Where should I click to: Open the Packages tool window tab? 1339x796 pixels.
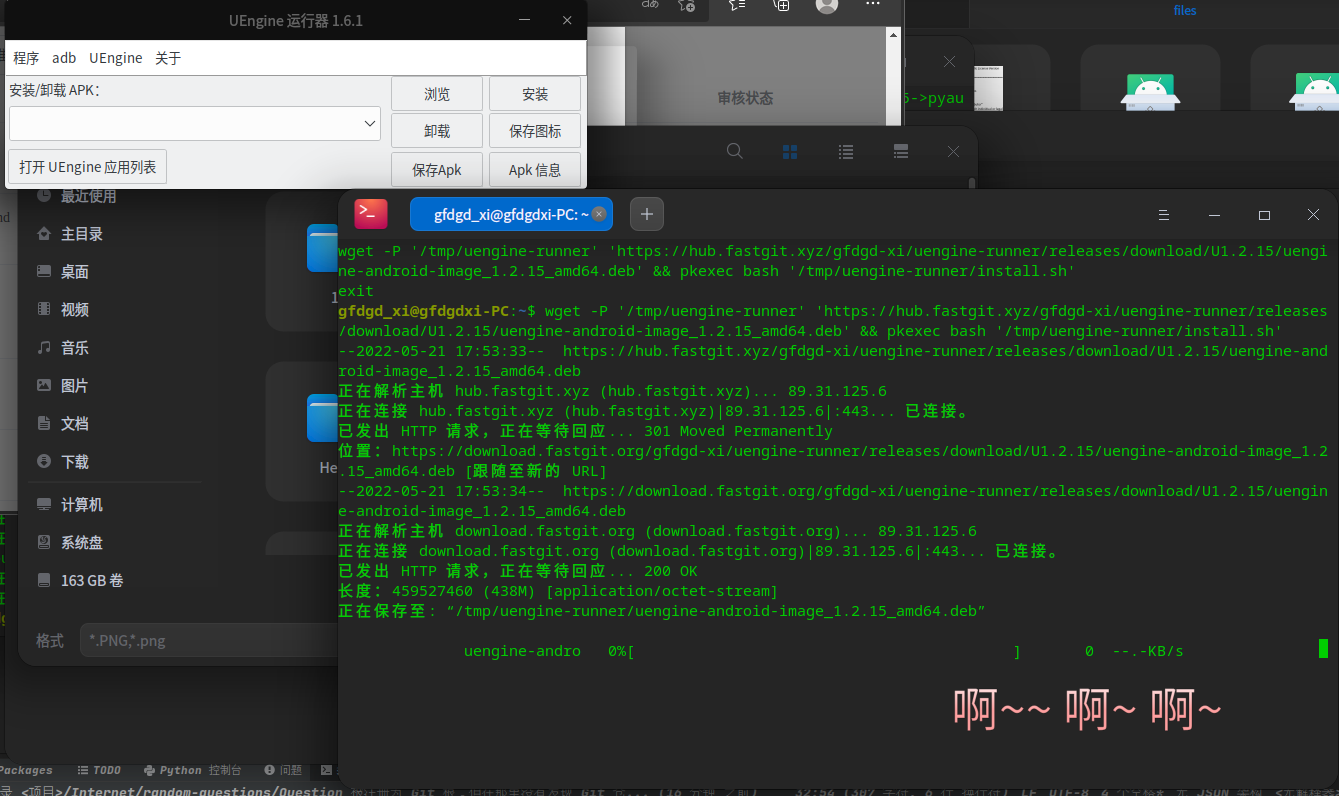[26, 770]
